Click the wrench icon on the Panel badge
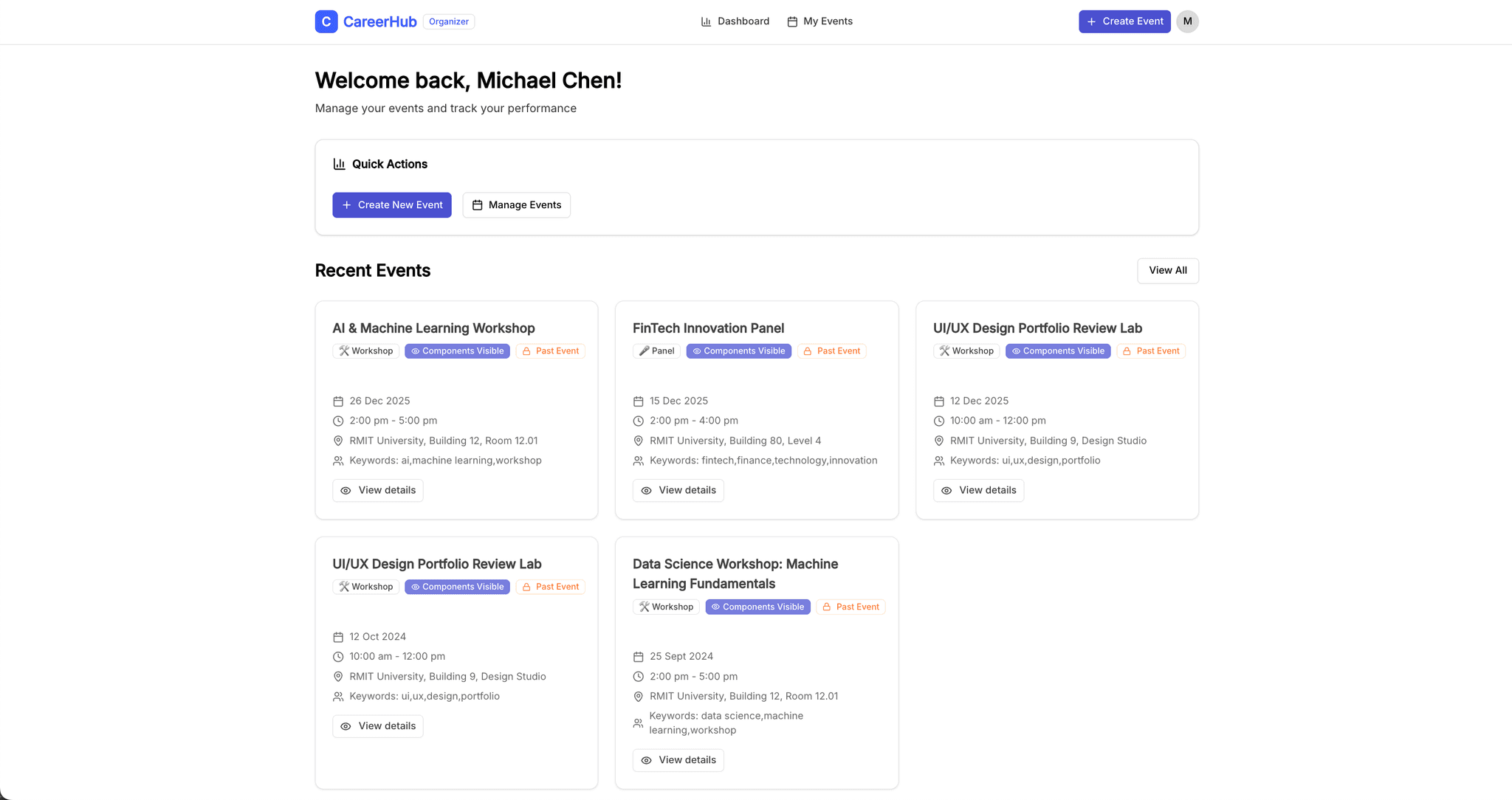This screenshot has width=1512, height=800. [645, 351]
